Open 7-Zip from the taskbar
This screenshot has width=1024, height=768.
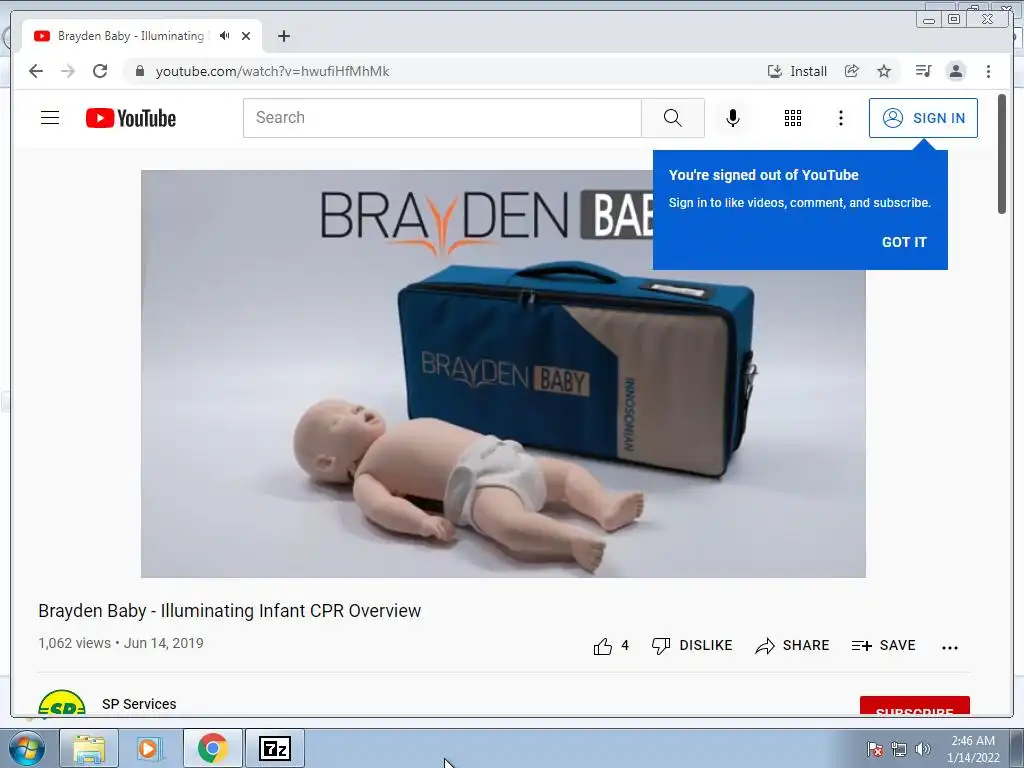point(275,748)
